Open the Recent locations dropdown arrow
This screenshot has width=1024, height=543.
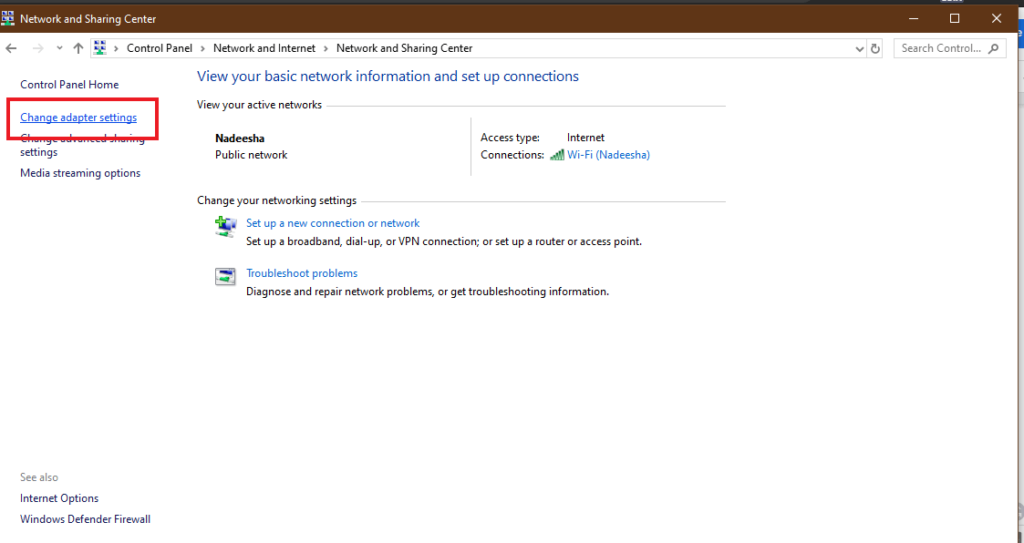pos(59,48)
